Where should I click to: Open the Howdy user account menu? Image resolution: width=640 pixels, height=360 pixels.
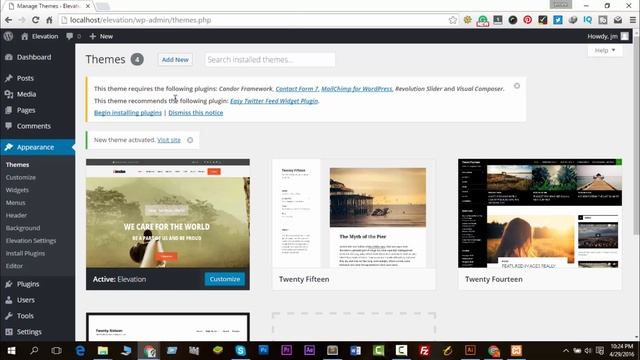coord(608,36)
